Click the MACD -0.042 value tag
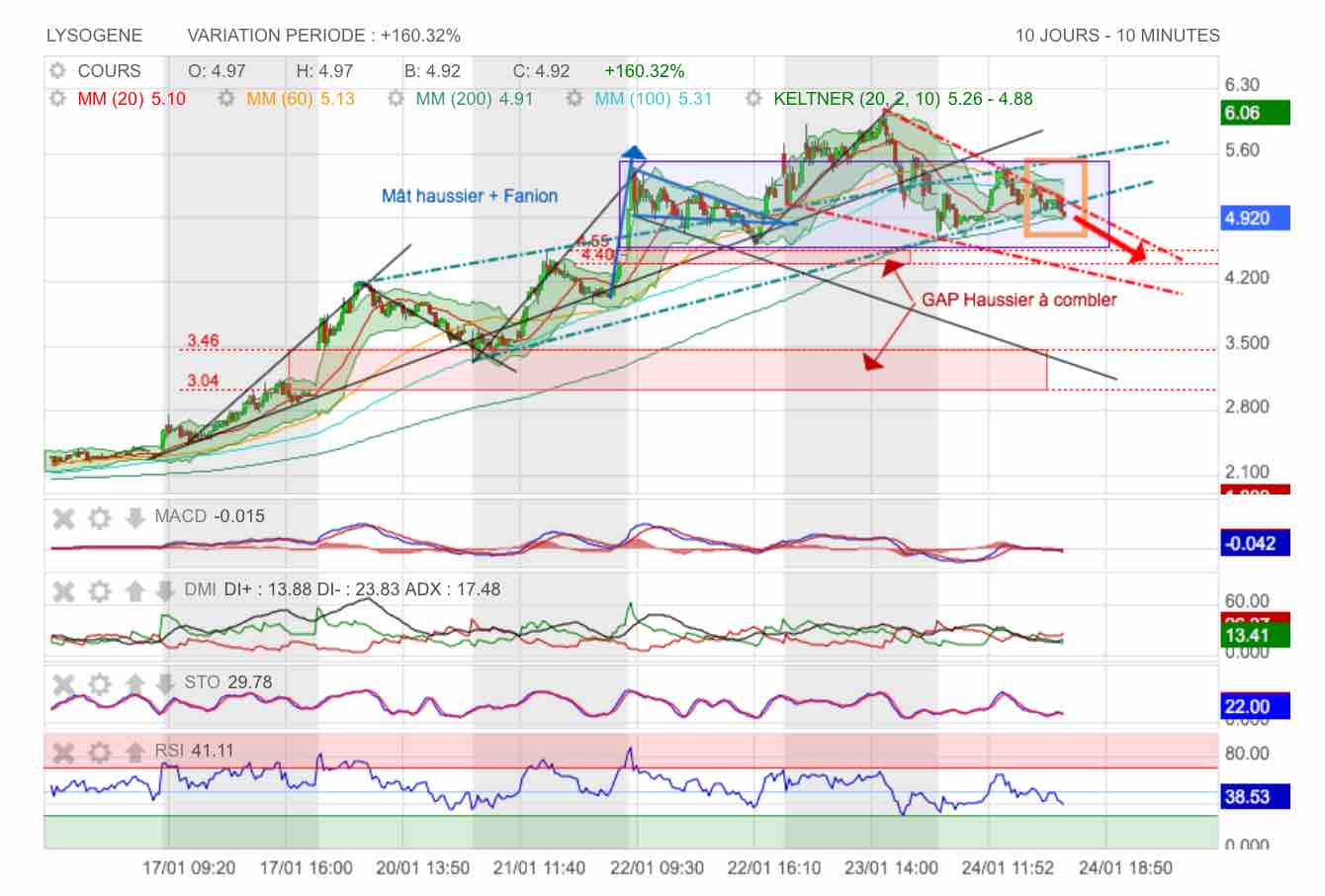The image size is (1325, 896). tap(1256, 543)
